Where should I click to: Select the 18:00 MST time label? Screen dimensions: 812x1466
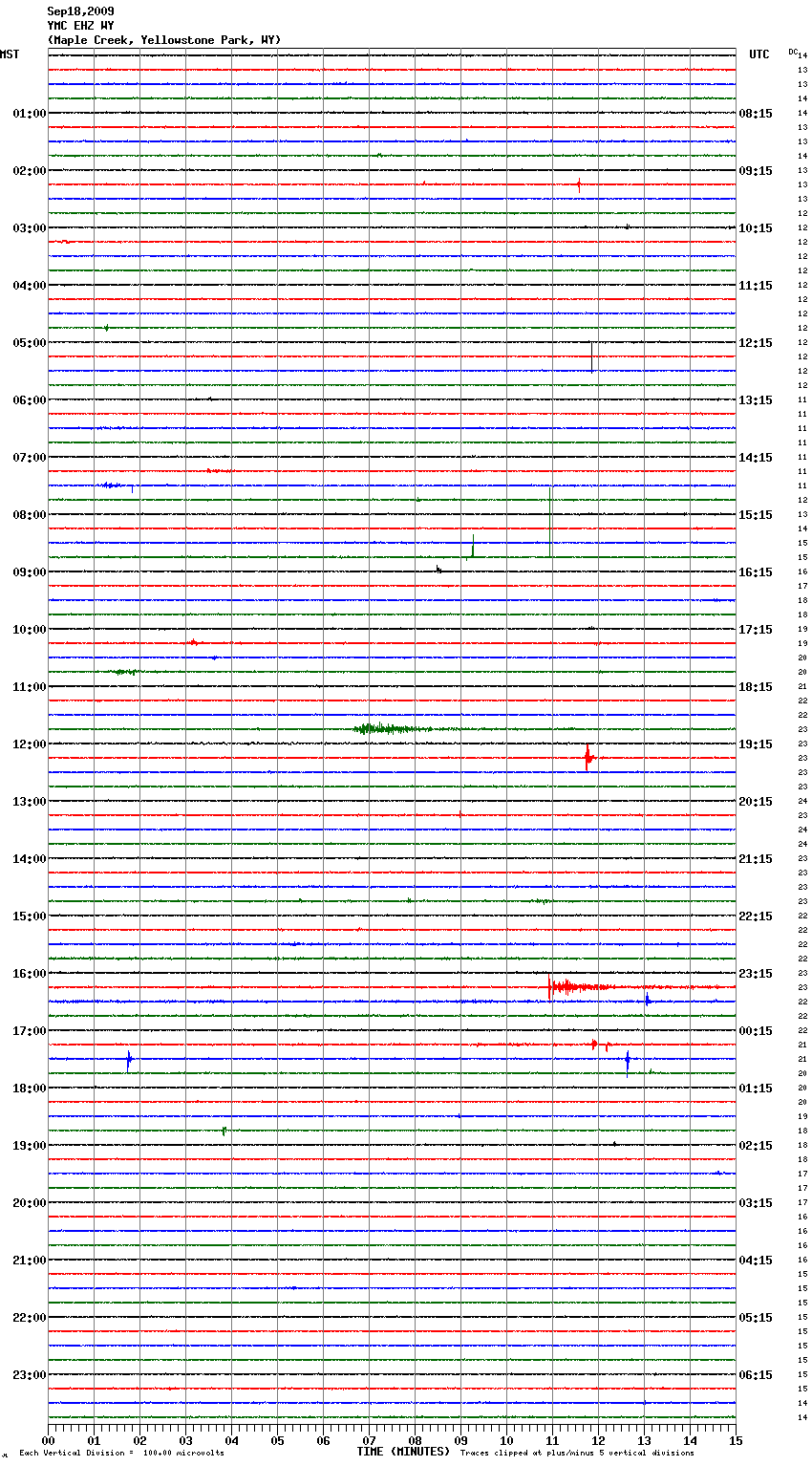coord(30,1089)
